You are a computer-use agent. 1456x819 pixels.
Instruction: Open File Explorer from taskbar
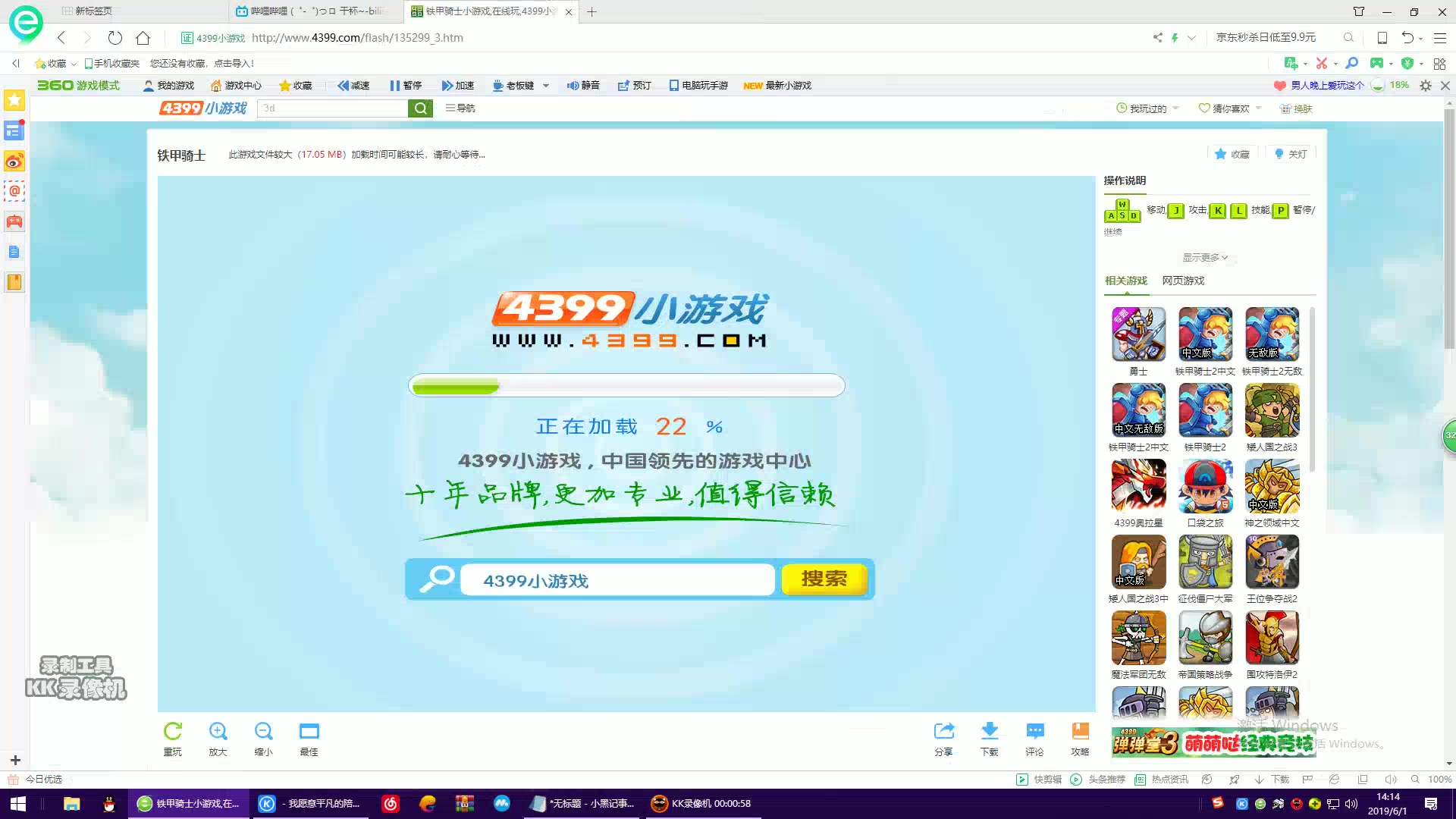pyautogui.click(x=71, y=804)
